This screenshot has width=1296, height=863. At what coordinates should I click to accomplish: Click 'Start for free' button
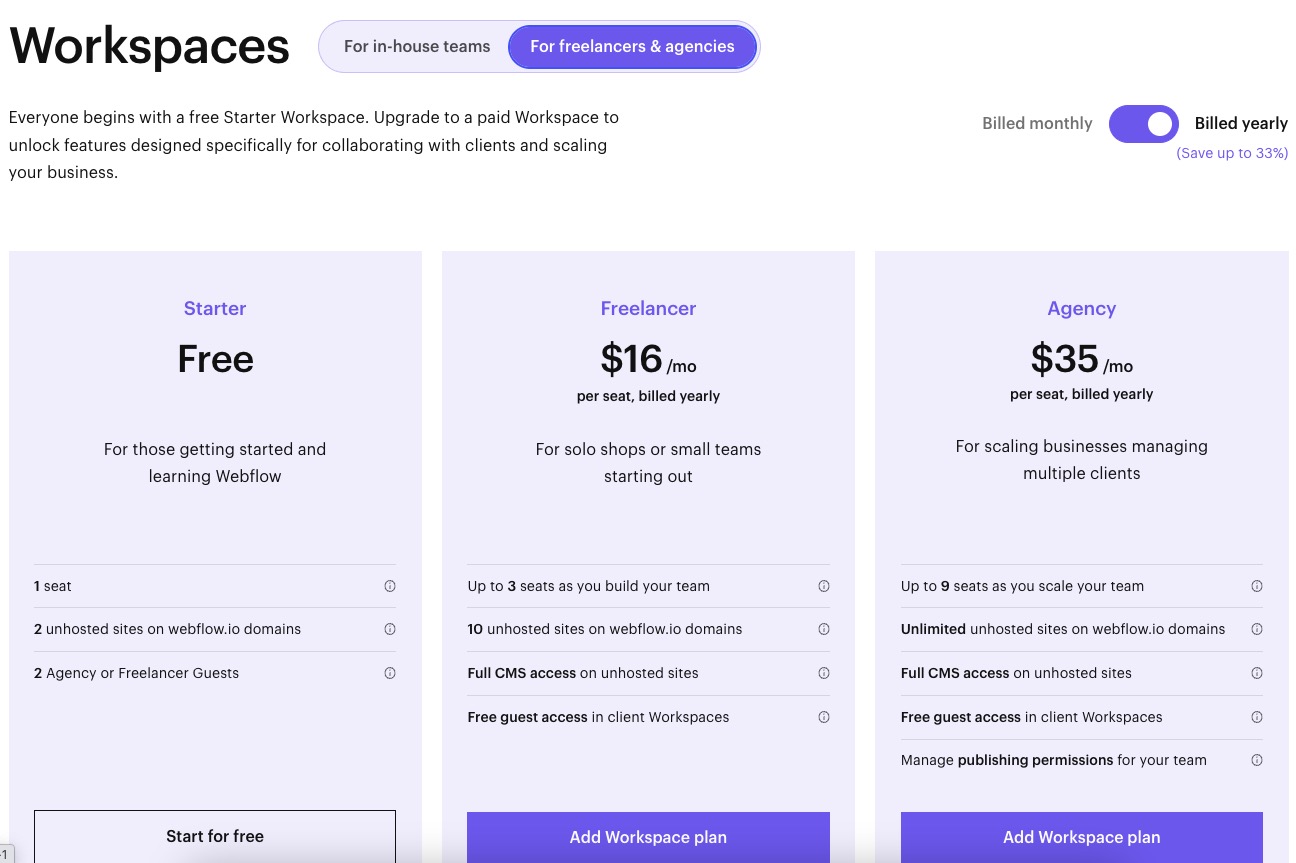pos(215,837)
